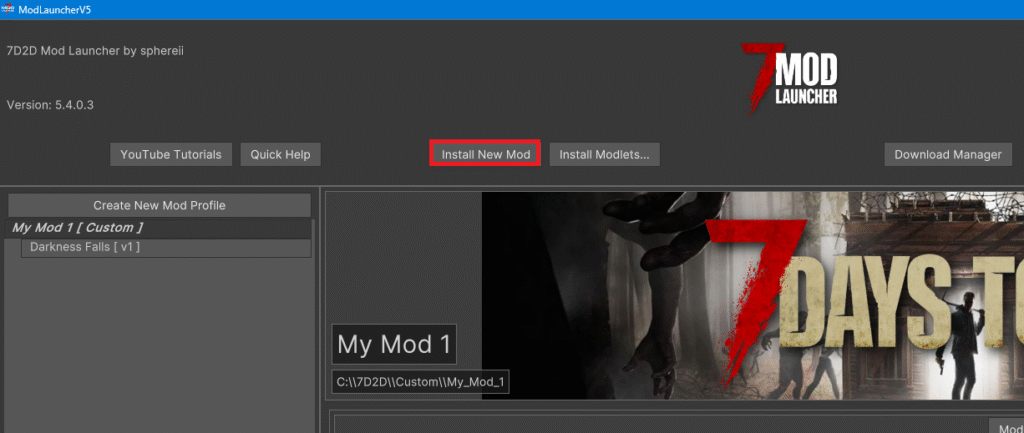Click the My Mod 1 name field
This screenshot has height=433, width=1024.
[x=394, y=344]
